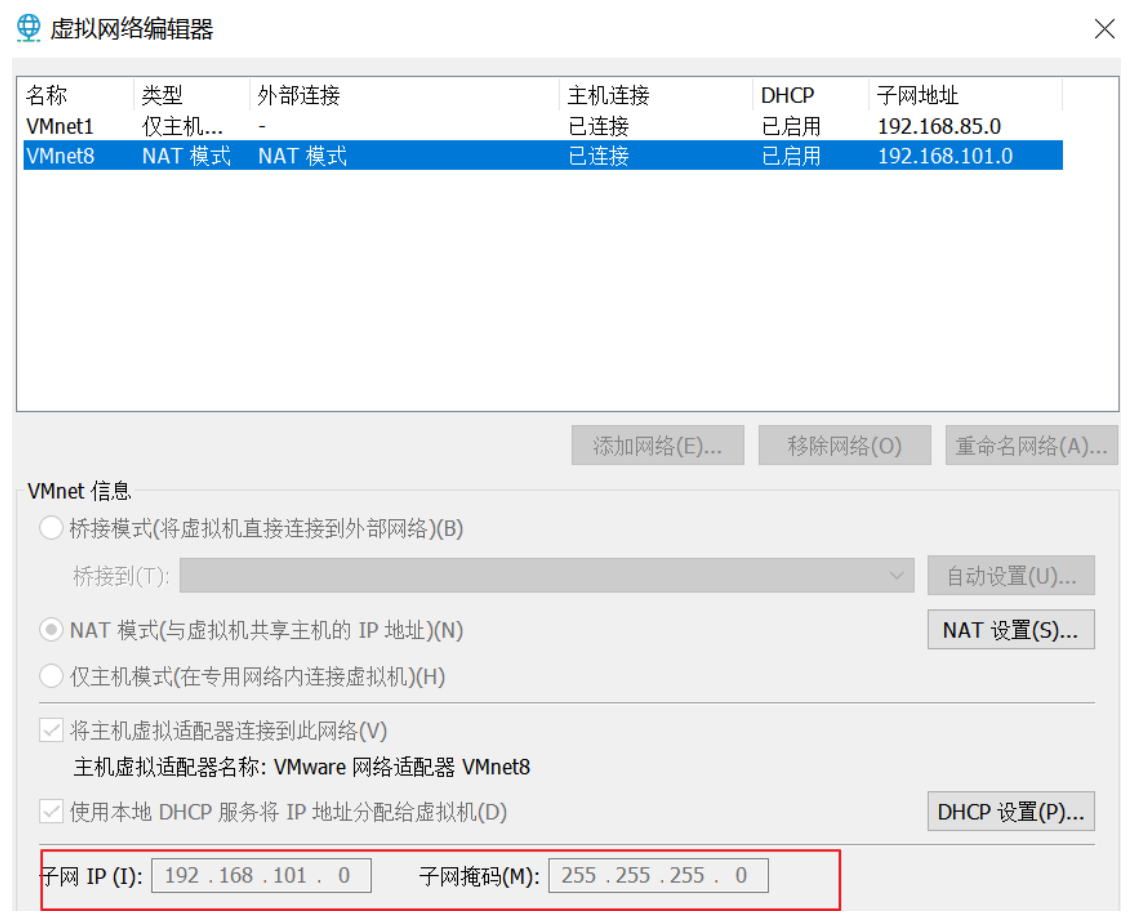The height and width of the screenshot is (922, 1129).
Task: Open NAT 设置(S)... dialog
Action: pos(1011,630)
